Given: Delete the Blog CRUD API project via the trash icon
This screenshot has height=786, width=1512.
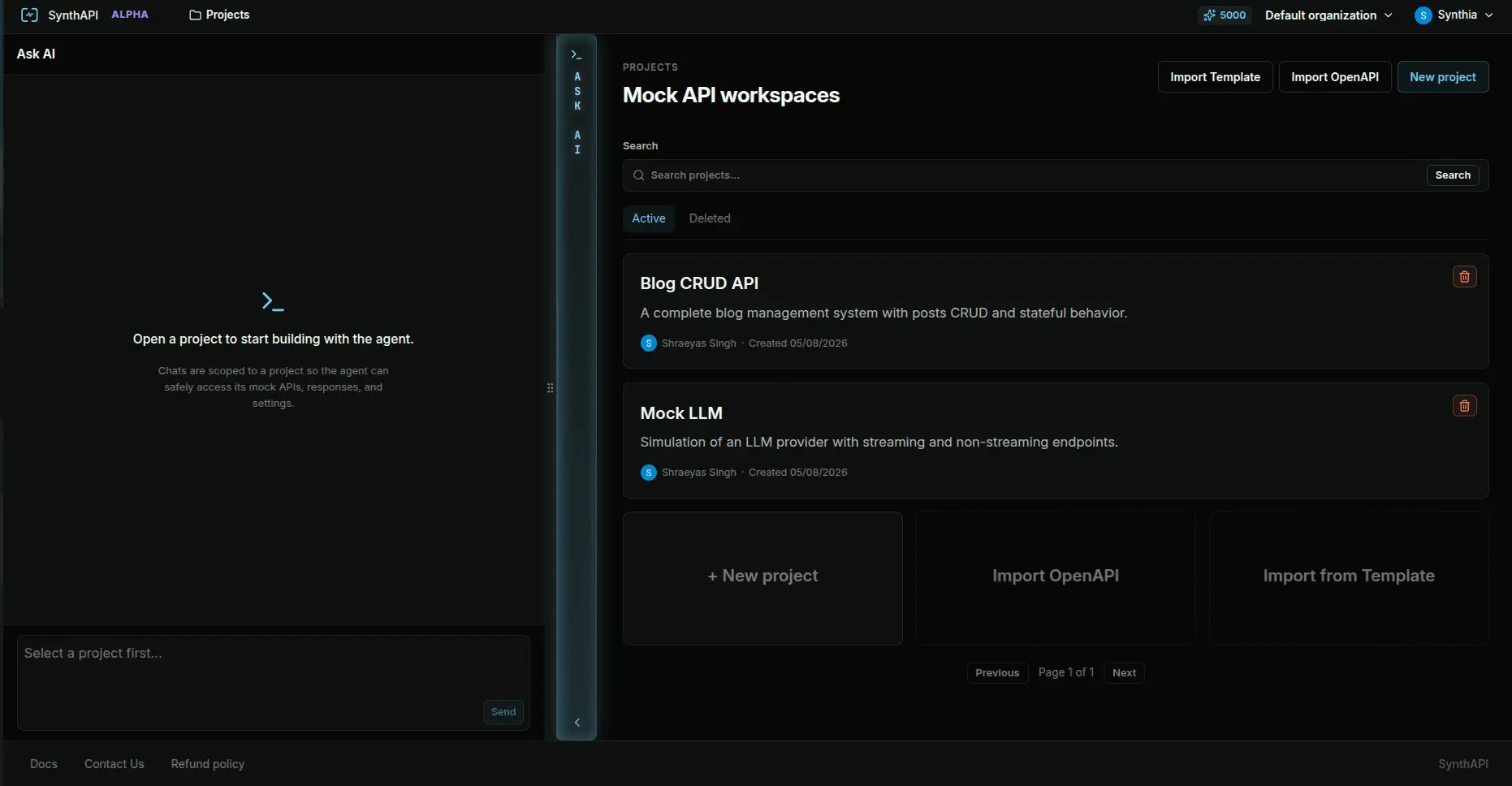Looking at the screenshot, I should click(x=1464, y=277).
